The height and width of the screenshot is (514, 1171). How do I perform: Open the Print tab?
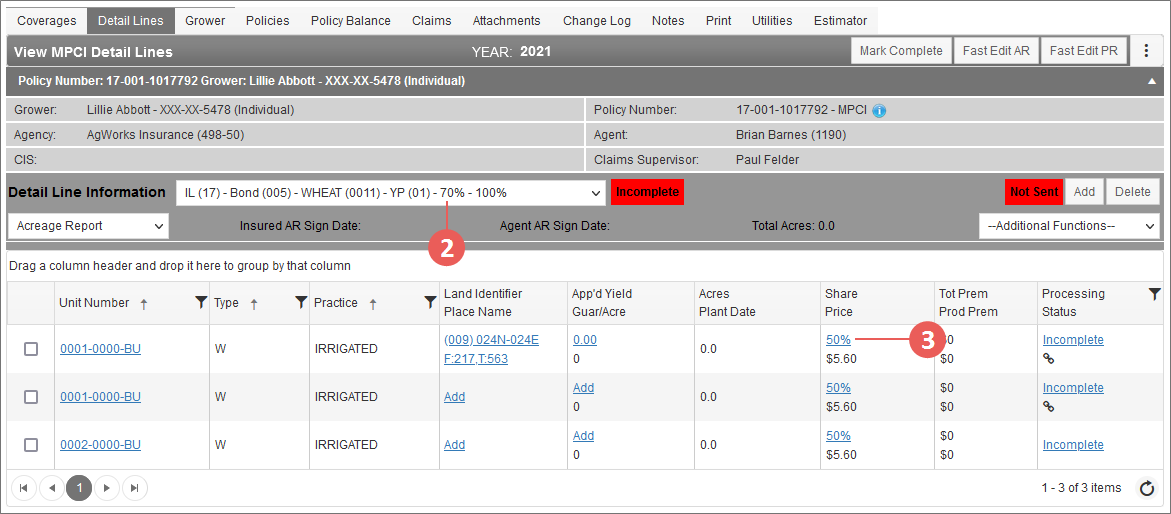pyautogui.click(x=718, y=21)
